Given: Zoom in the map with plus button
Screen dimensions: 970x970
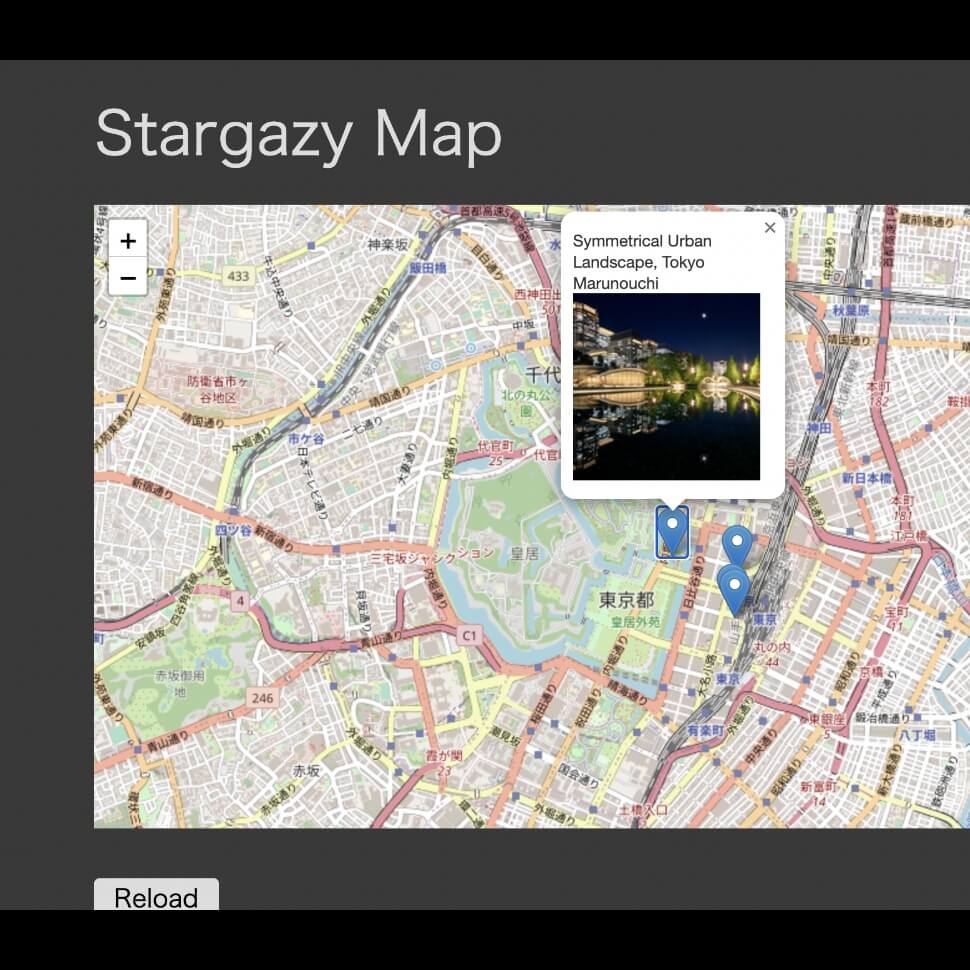Looking at the screenshot, I should (x=128, y=240).
